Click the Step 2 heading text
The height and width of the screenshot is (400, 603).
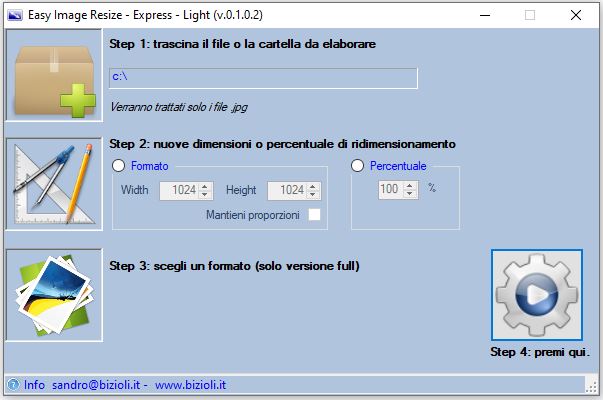(283, 144)
